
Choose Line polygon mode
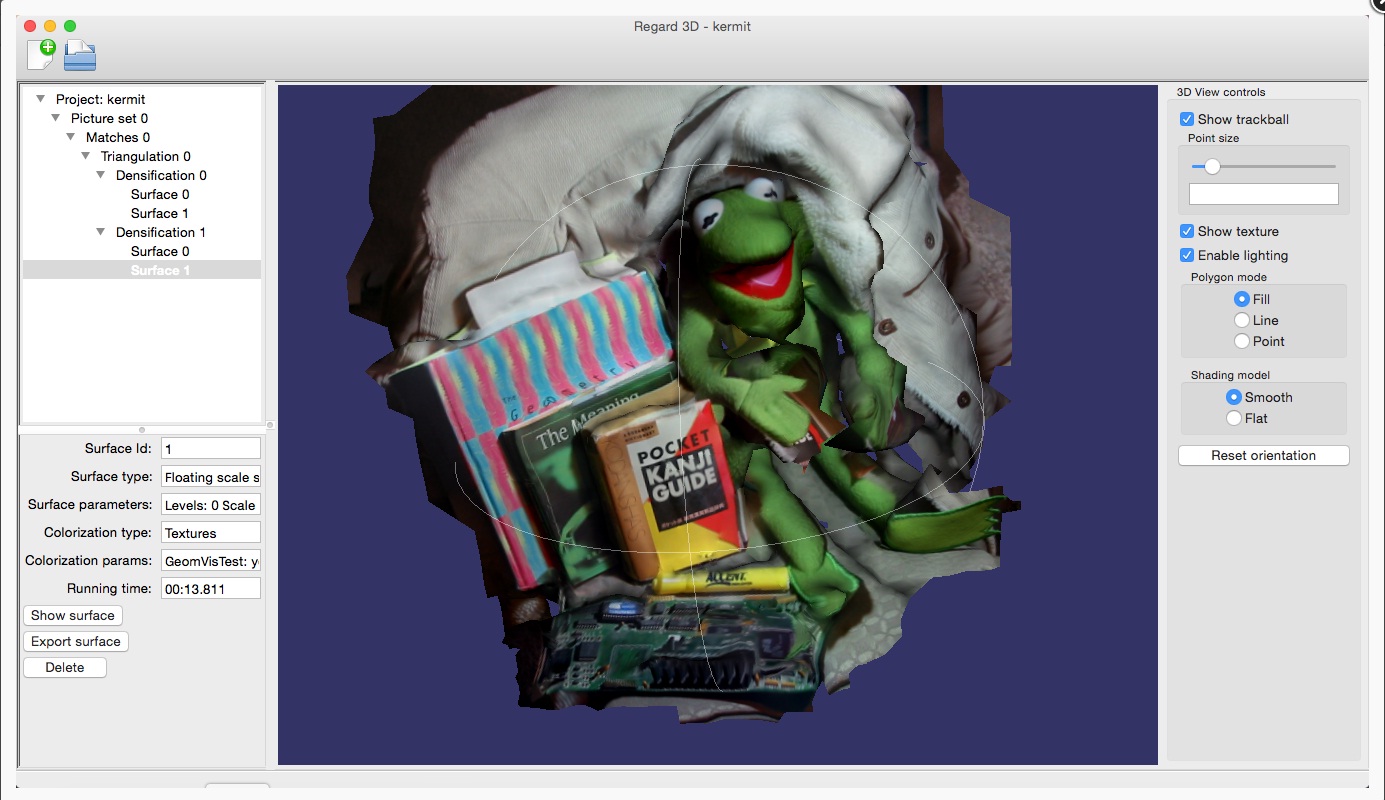(1242, 320)
